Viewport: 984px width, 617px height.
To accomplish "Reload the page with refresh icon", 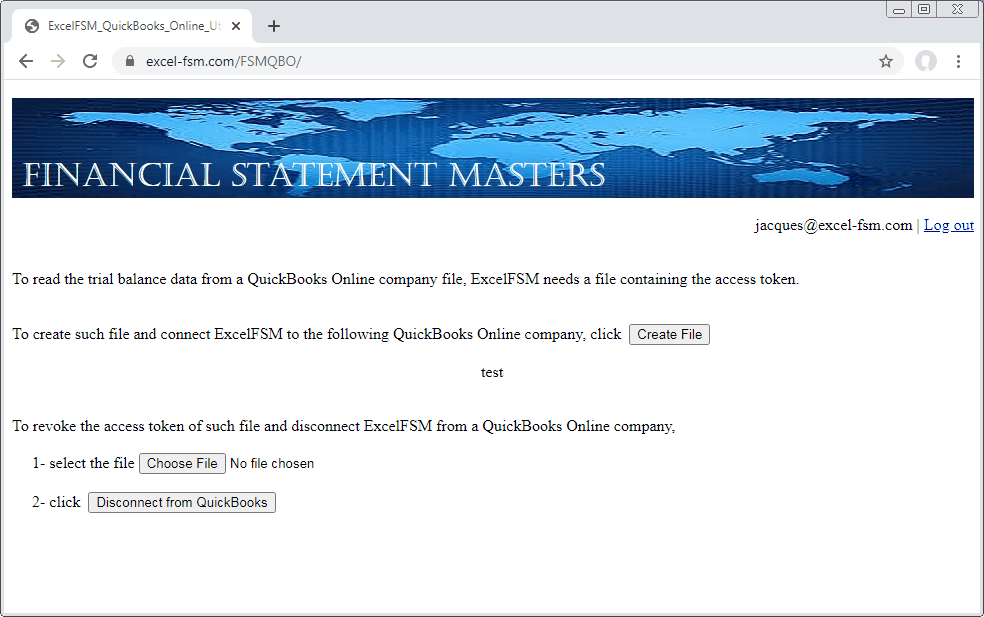I will (90, 61).
